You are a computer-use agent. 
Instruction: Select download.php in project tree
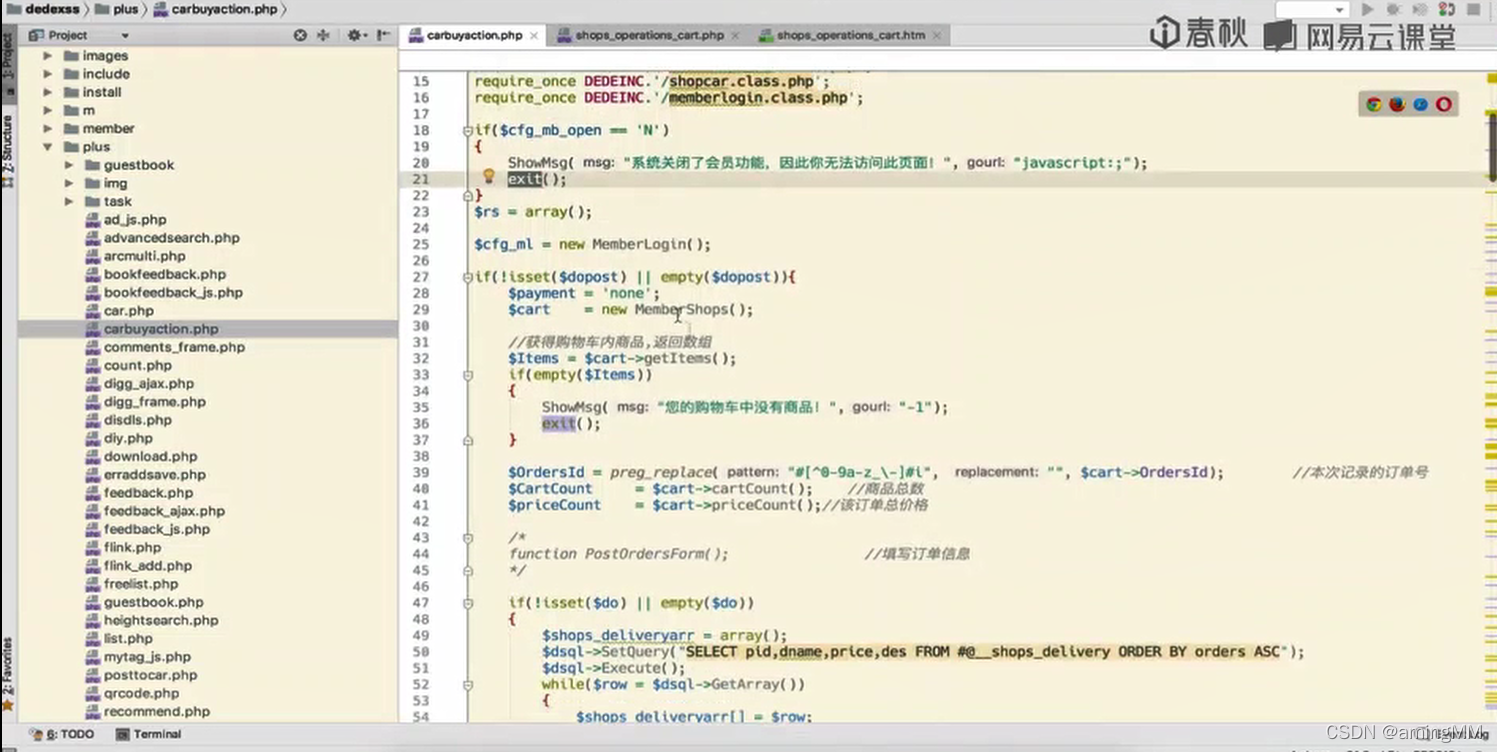pos(150,456)
